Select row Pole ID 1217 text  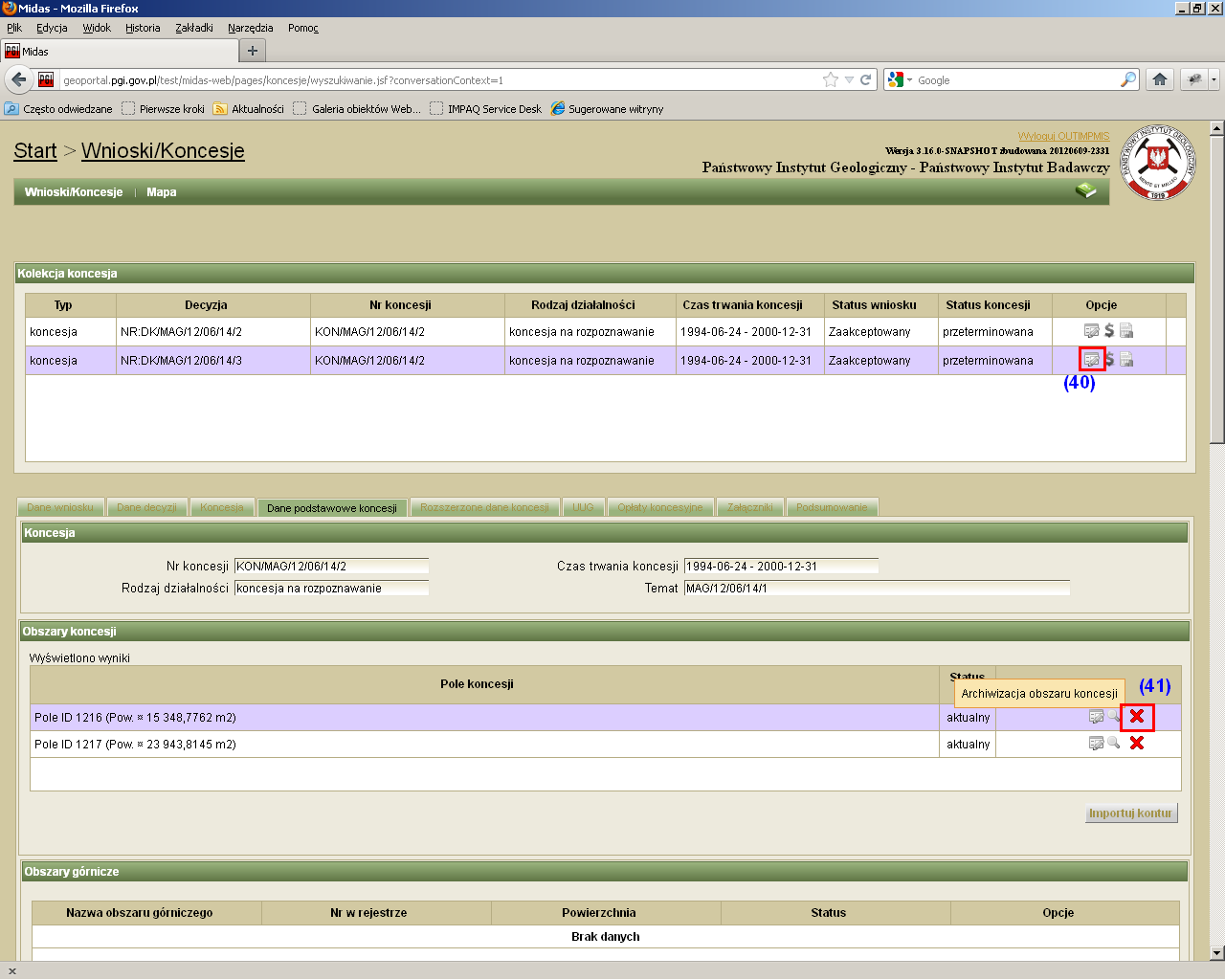coord(135,744)
